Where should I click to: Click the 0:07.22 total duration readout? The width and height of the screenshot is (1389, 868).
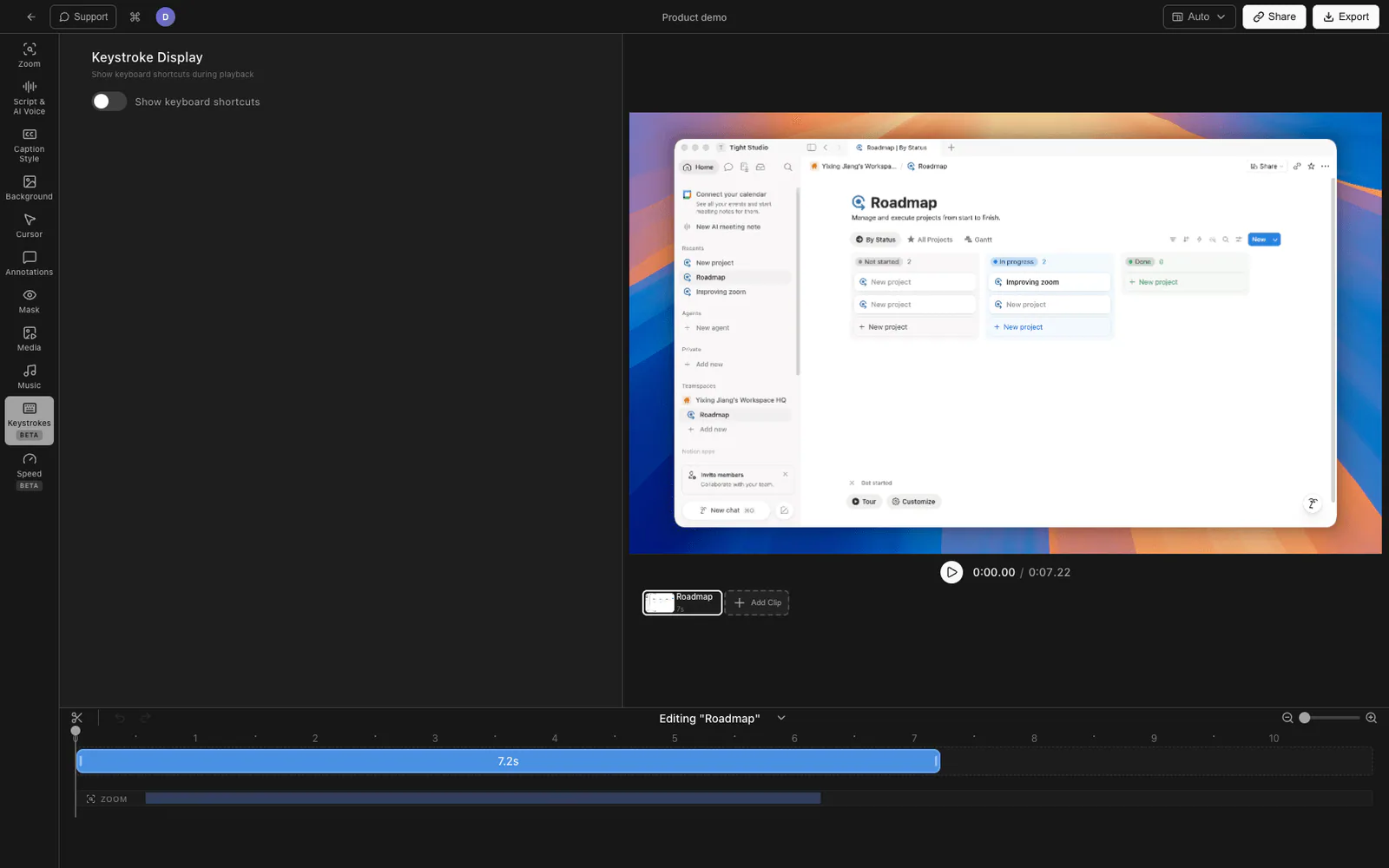point(1050,573)
